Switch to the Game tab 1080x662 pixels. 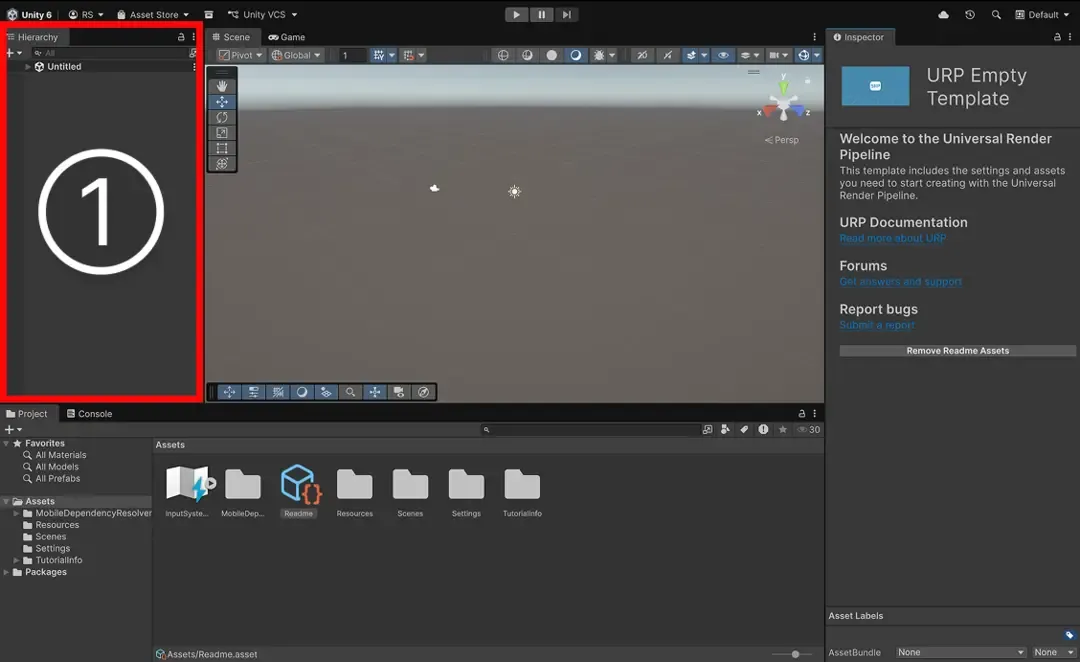coord(287,37)
